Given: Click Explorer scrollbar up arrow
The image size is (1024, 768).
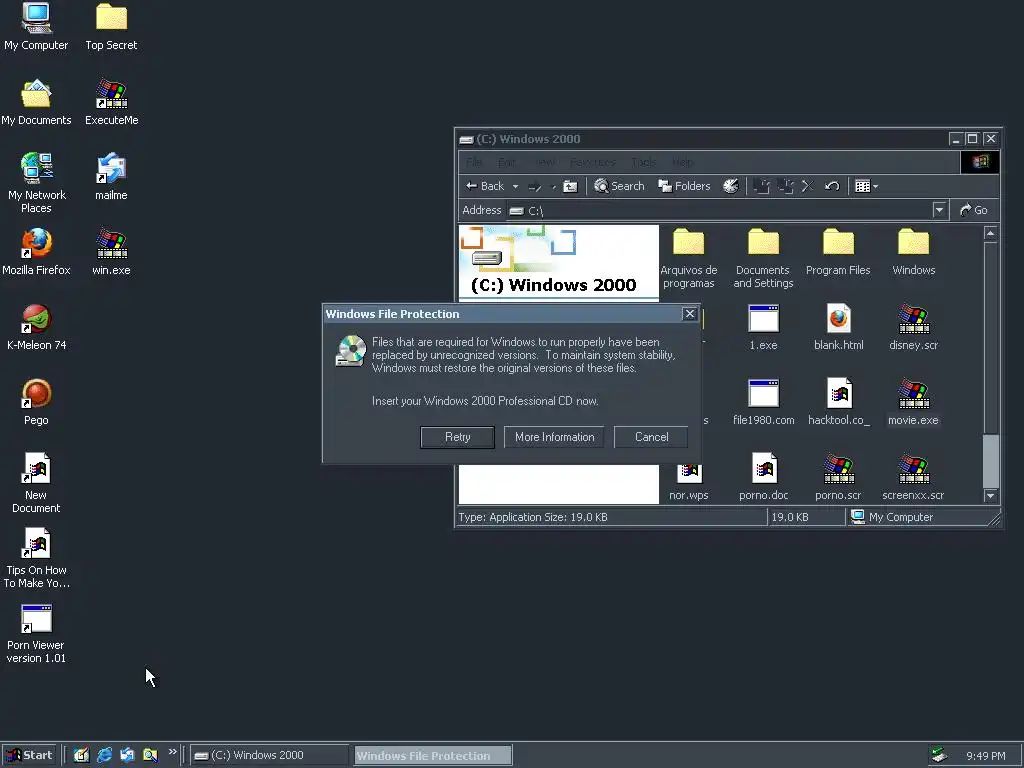Looking at the screenshot, I should click(x=991, y=234).
